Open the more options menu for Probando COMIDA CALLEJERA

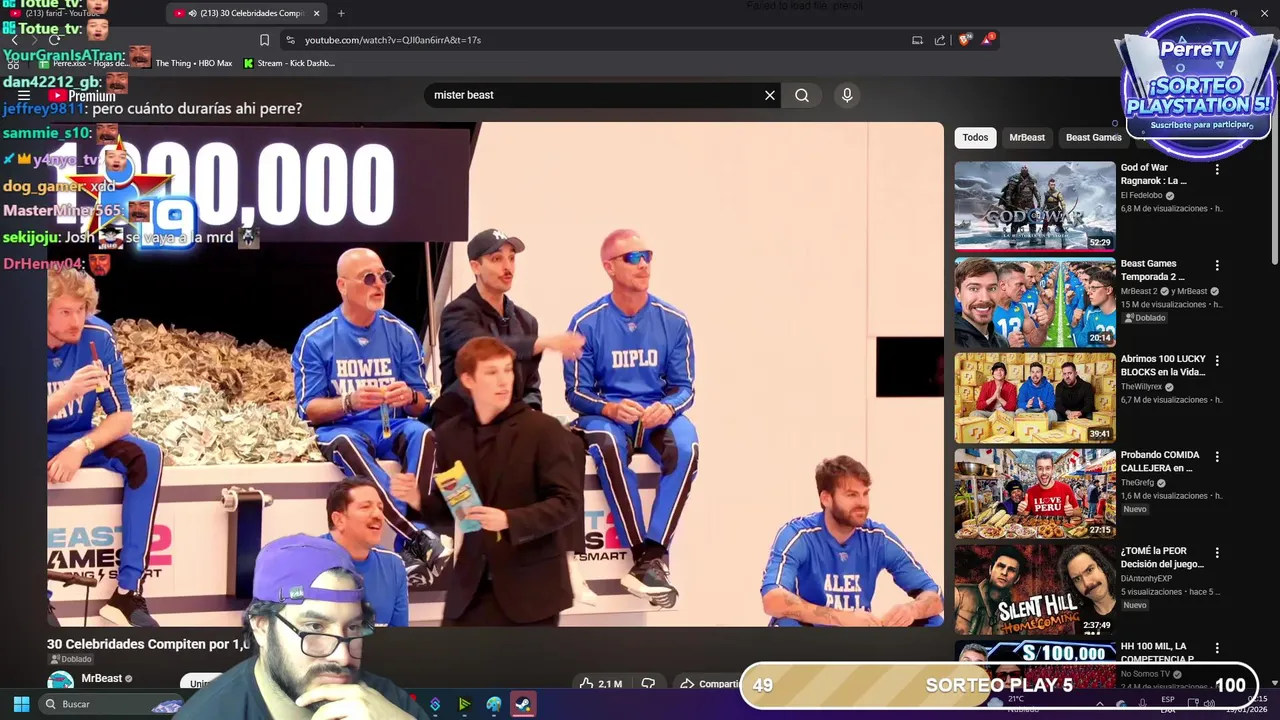click(x=1217, y=457)
